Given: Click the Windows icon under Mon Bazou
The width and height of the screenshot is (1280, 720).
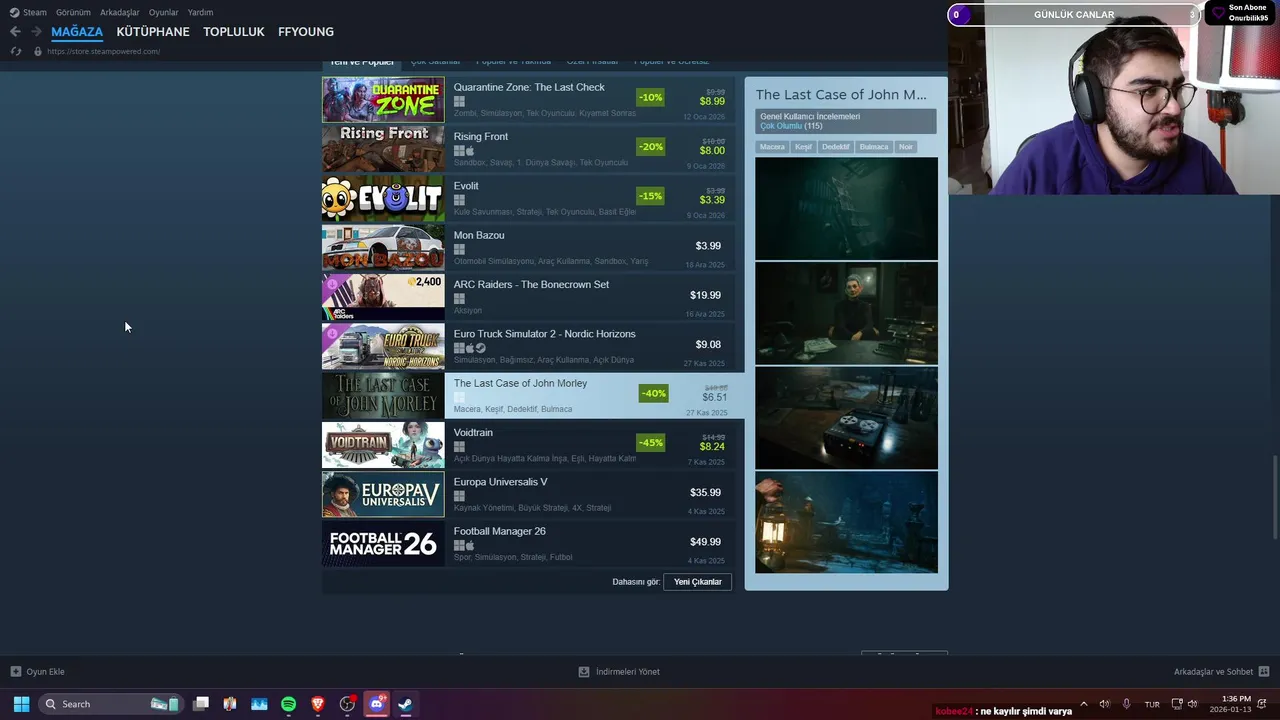Looking at the screenshot, I should [x=459, y=249].
